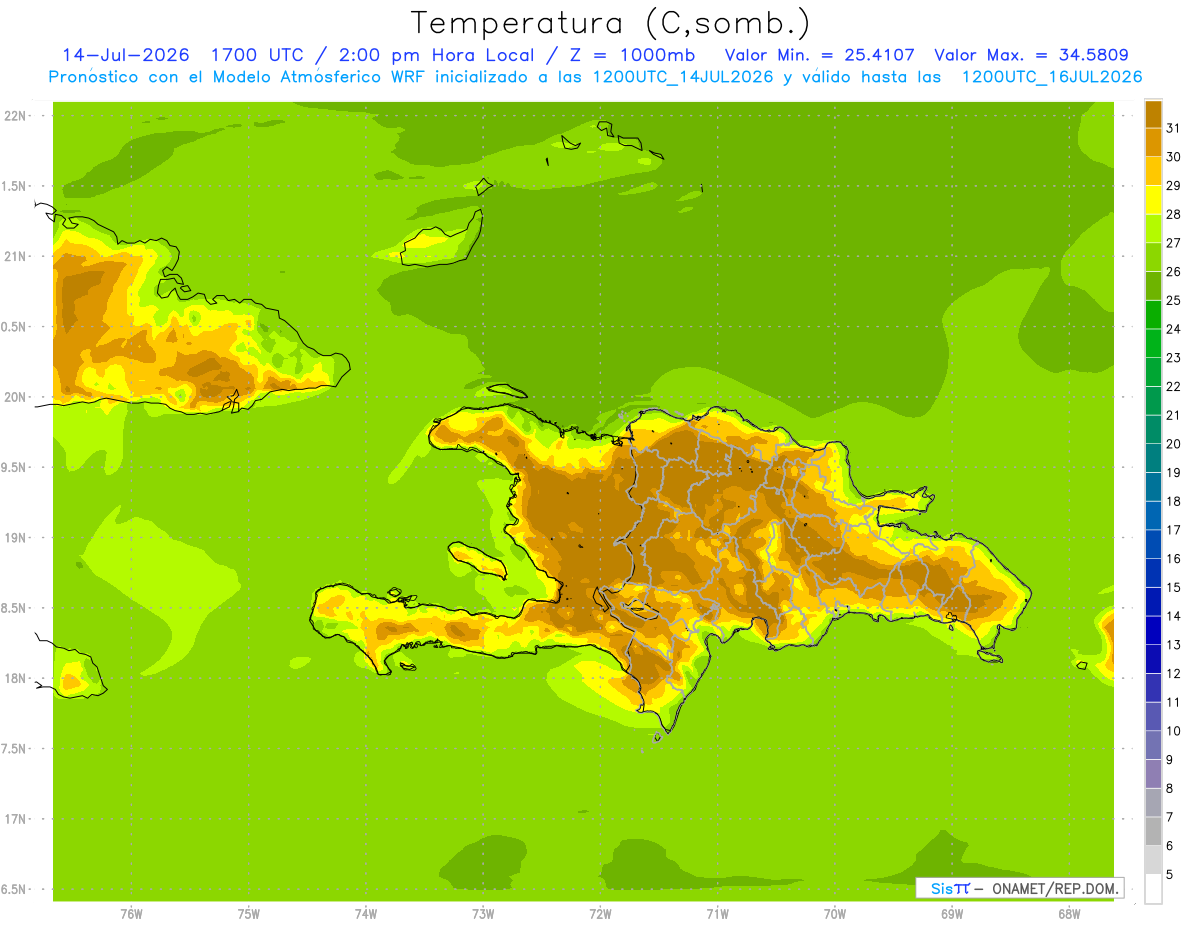Click legend value "29"
Screen dimensions: 1200x927
click(1174, 185)
